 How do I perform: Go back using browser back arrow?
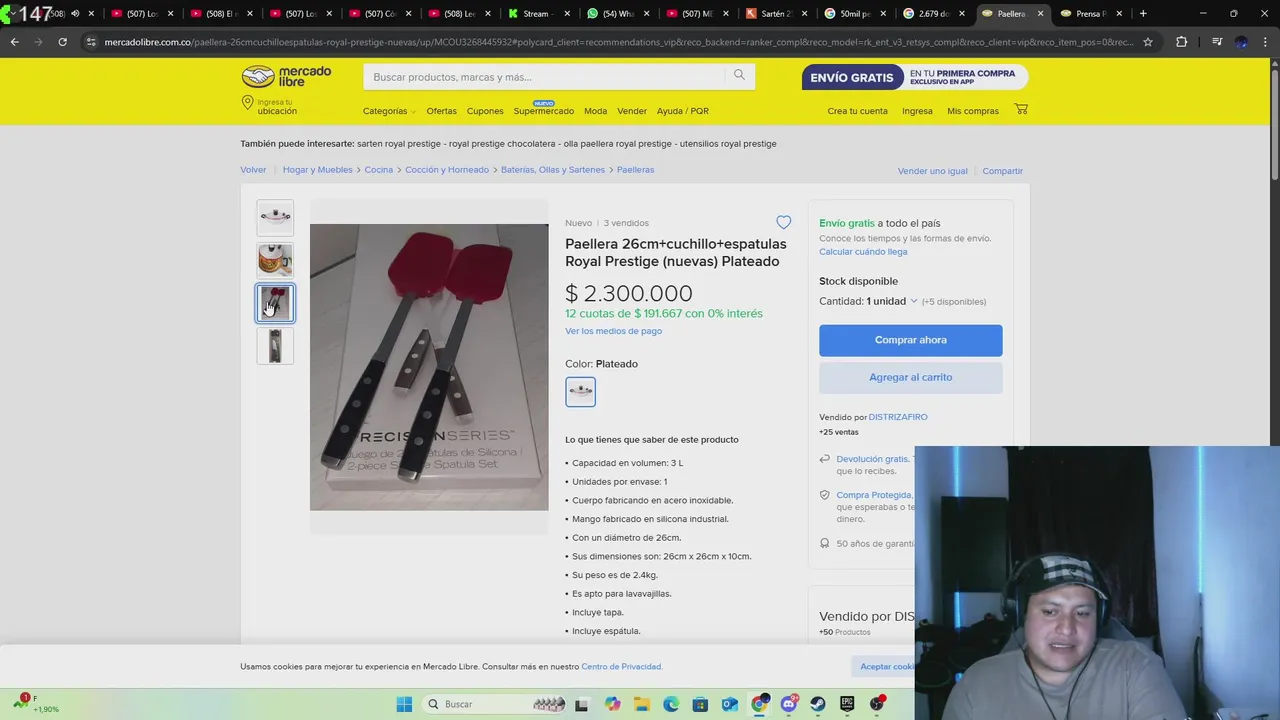pyautogui.click(x=14, y=42)
